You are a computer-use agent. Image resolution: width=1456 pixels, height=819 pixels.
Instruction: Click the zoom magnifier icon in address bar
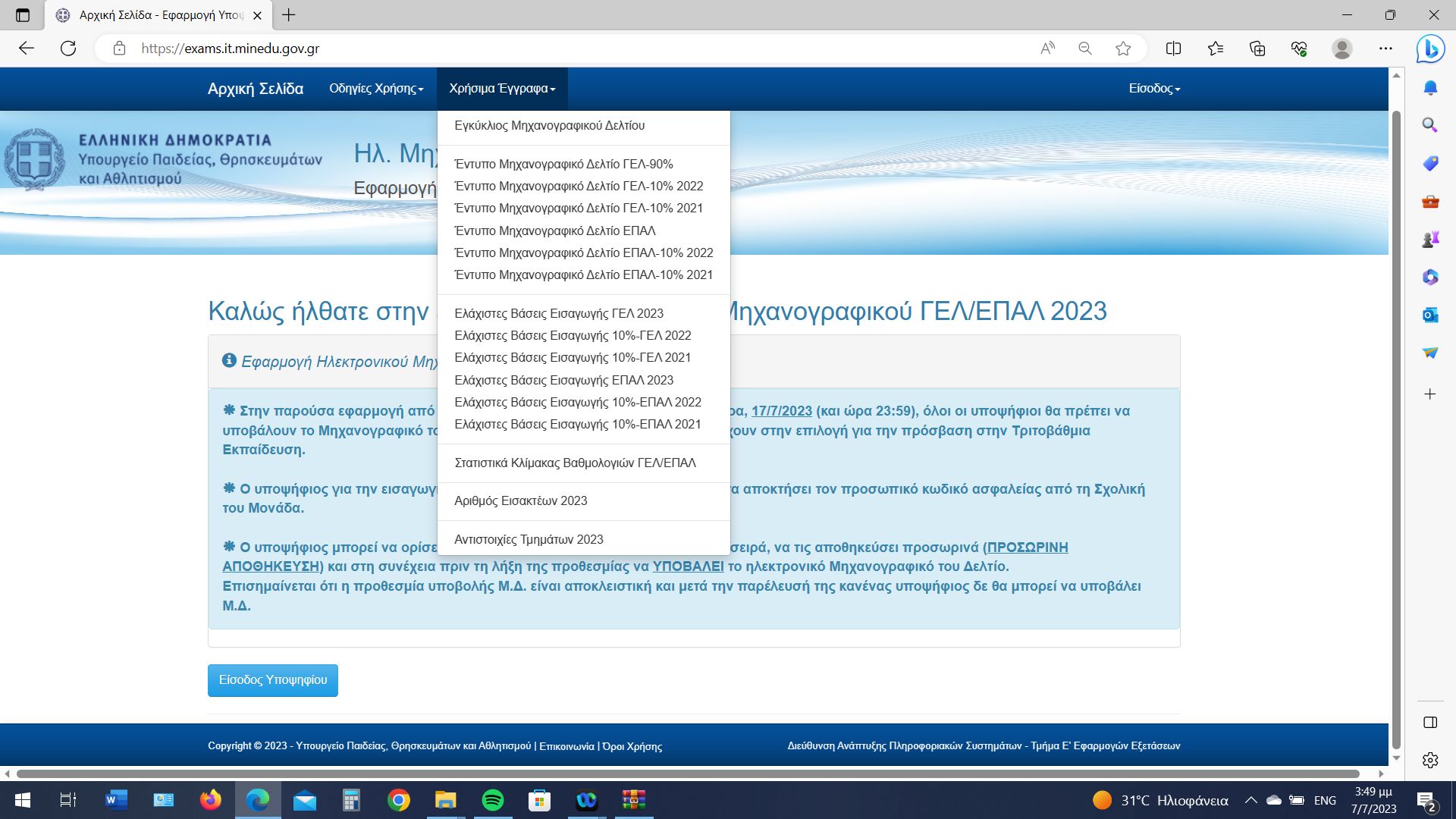(x=1085, y=49)
